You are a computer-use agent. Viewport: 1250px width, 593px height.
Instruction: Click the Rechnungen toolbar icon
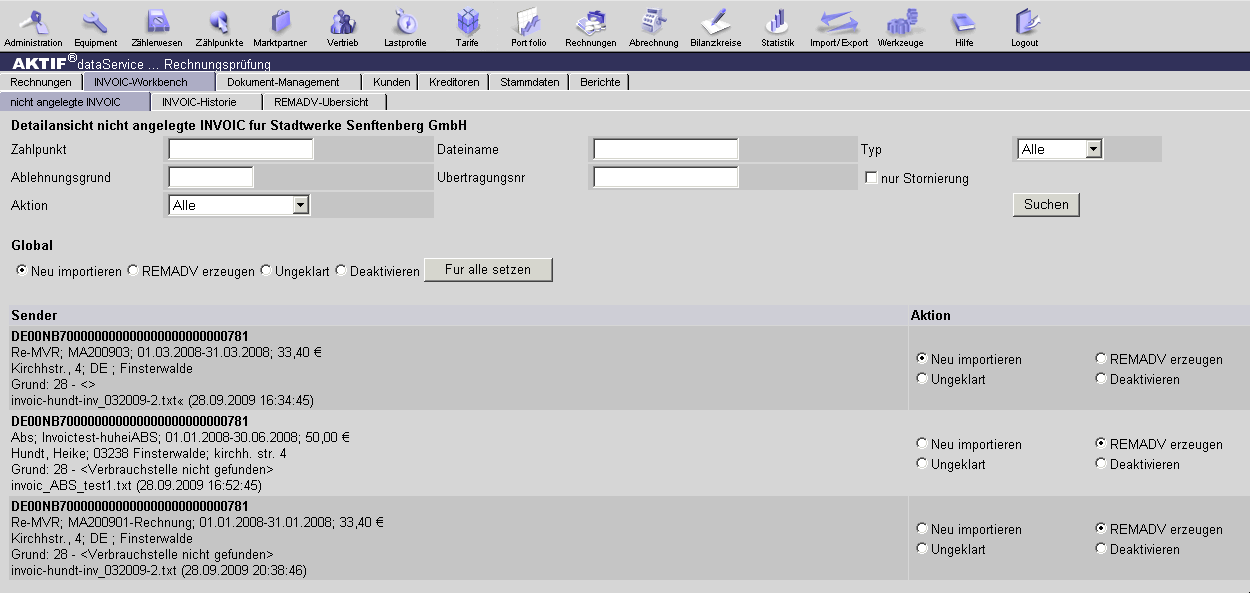tap(591, 22)
